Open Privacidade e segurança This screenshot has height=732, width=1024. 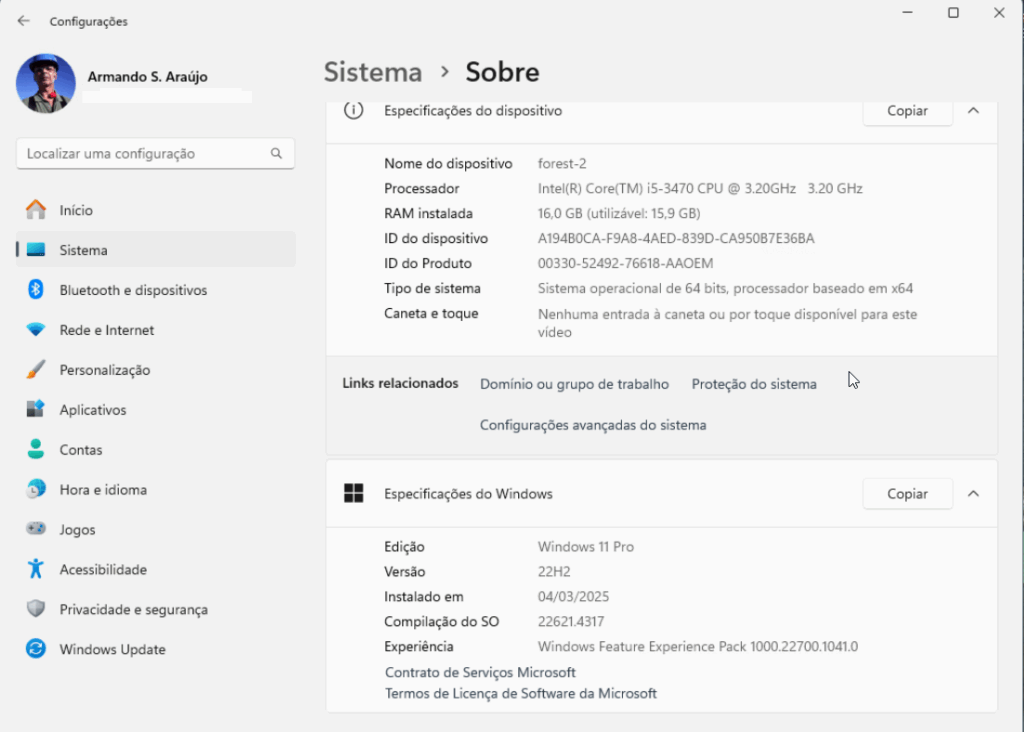coord(133,610)
